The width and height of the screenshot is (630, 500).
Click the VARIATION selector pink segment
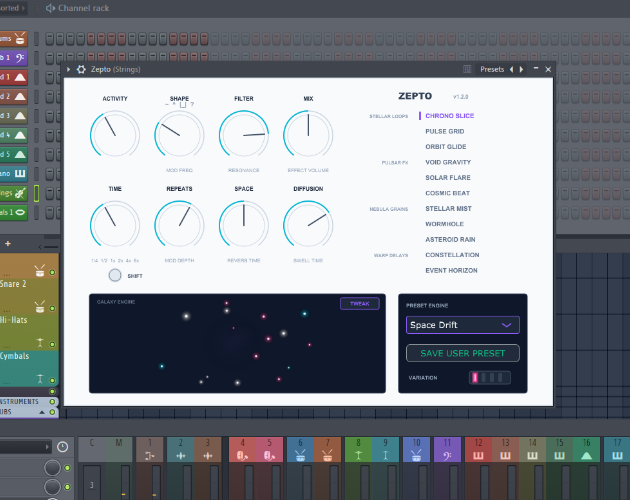(475, 378)
